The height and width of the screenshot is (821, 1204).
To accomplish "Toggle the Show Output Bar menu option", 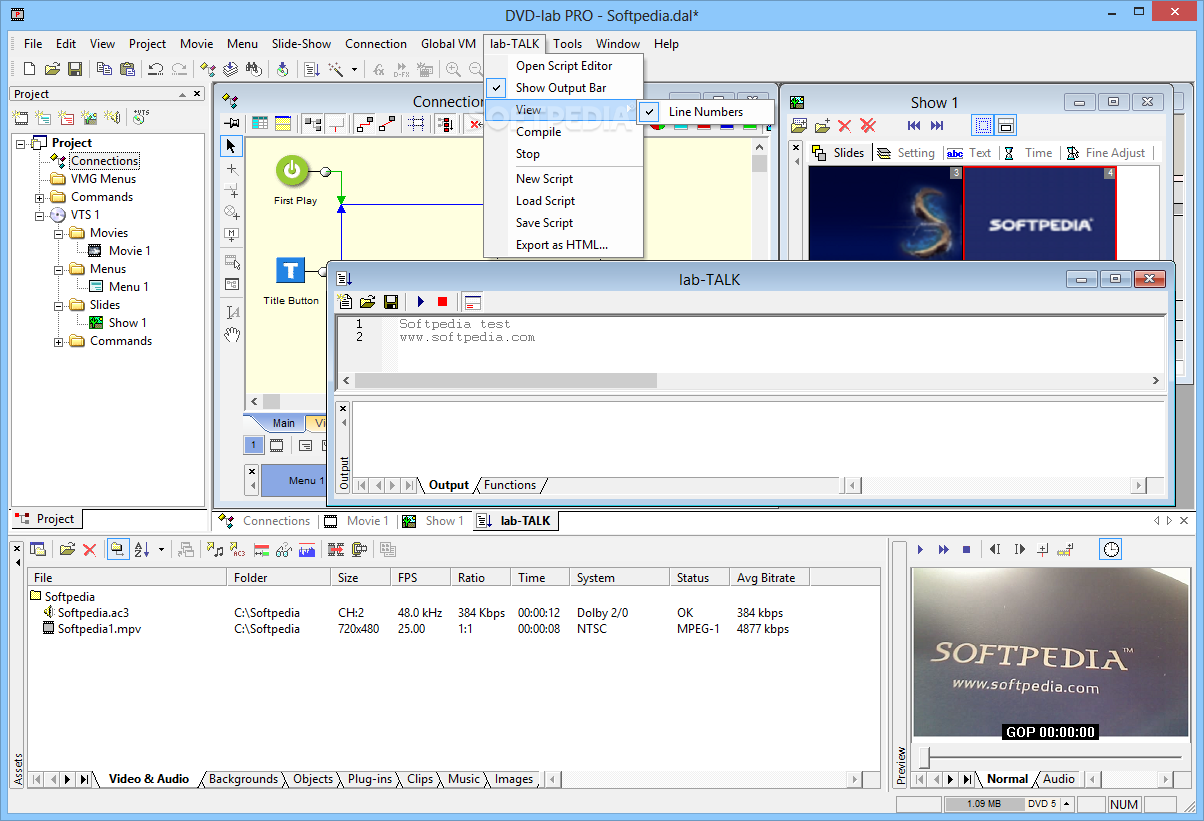I will 561,88.
